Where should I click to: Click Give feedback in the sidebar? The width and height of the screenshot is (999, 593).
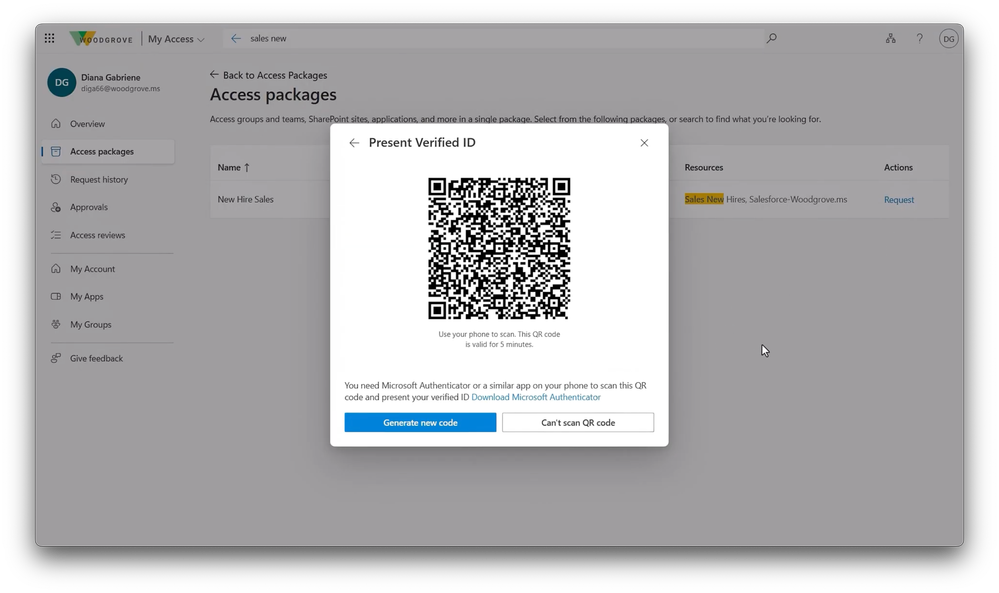pyautogui.click(x=108, y=359)
